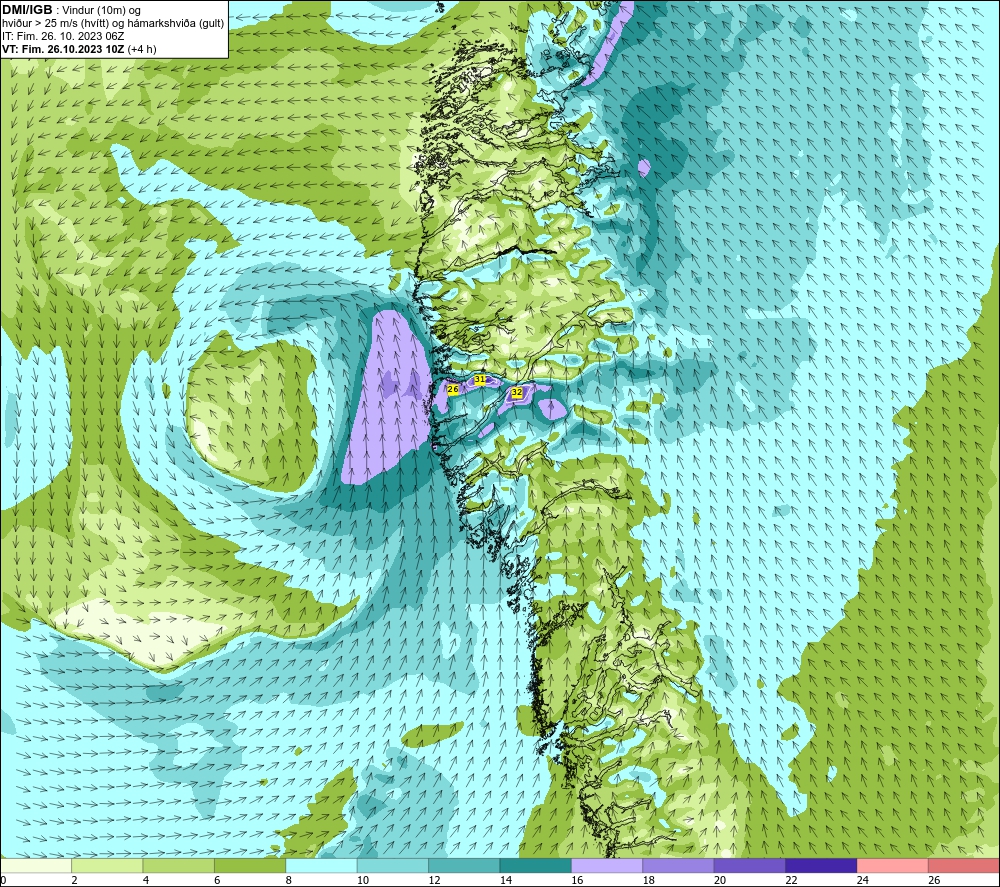Viewport: 1000px width, 887px height.
Task: Select the above-26 m/s salmon legend swatch
Action: coord(964,865)
